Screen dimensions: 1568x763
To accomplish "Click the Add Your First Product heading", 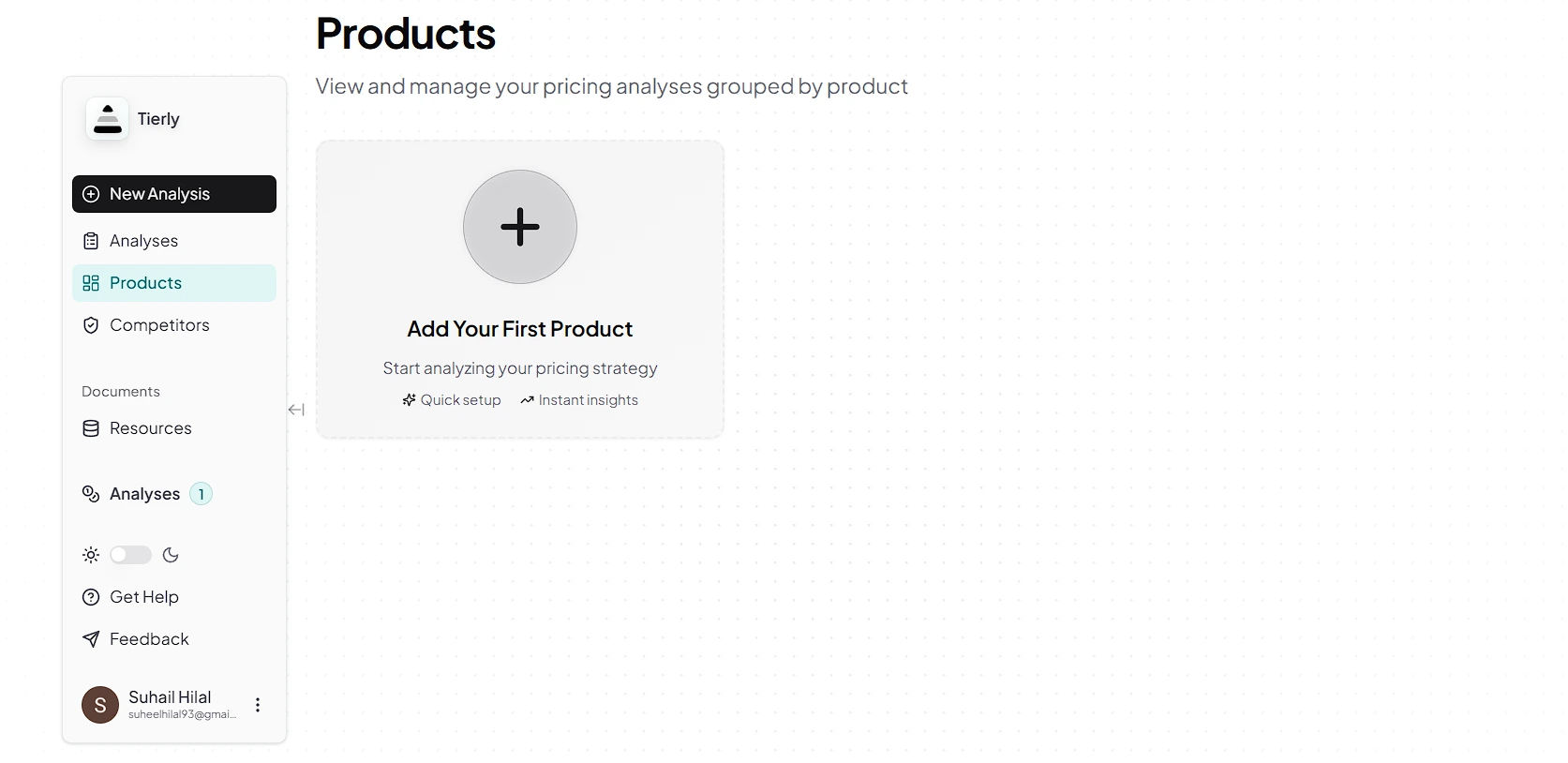I will click(520, 329).
